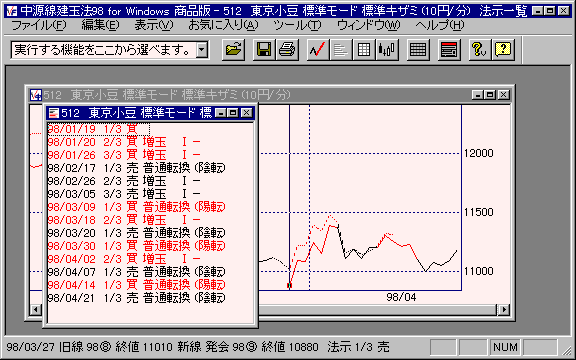Select the 98/02/17 売 普通転換 row

(137, 168)
